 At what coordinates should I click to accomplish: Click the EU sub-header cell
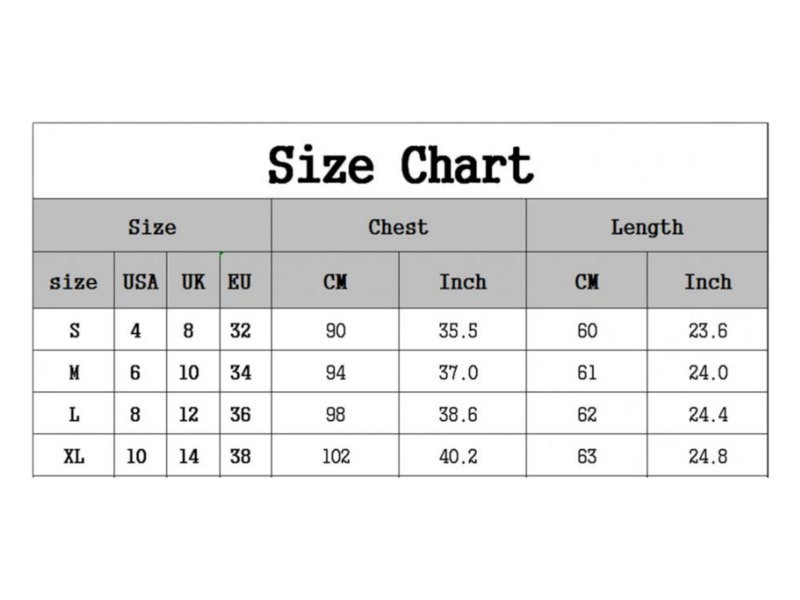[245, 281]
